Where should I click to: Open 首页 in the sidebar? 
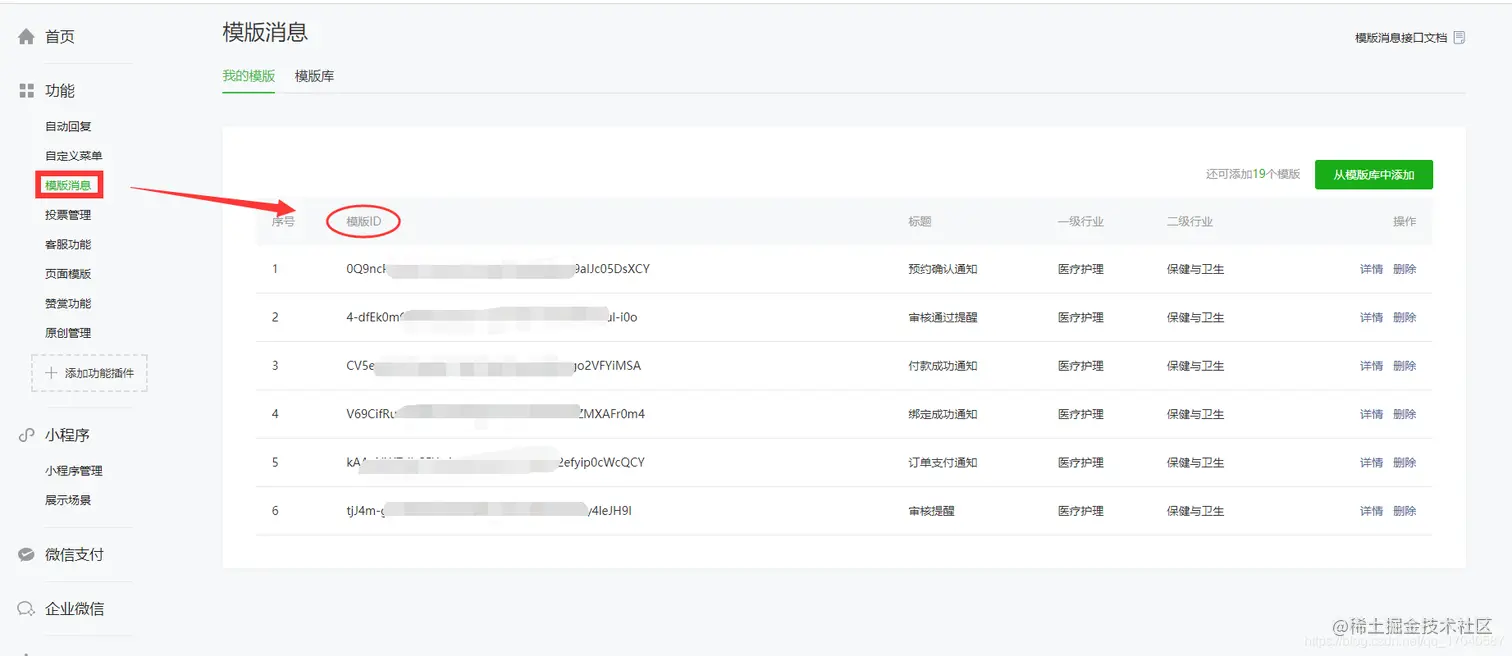60,37
